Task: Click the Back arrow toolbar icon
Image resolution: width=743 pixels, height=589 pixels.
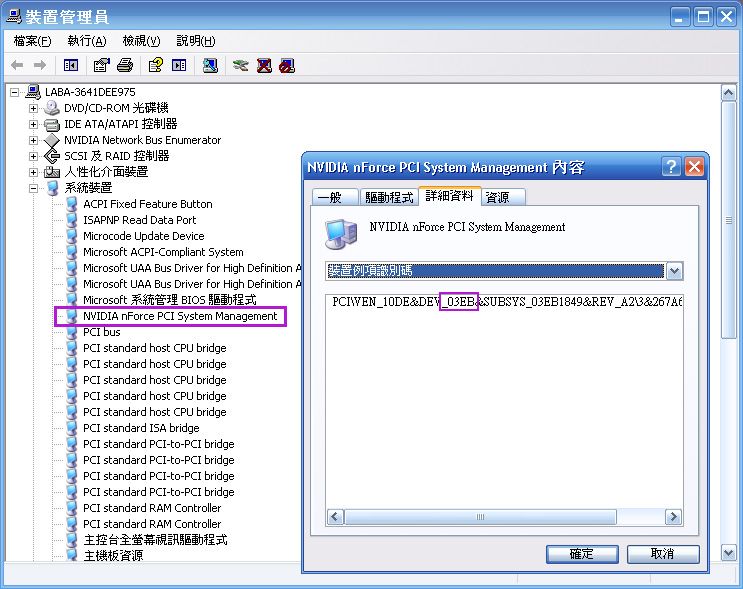Action: (17, 65)
